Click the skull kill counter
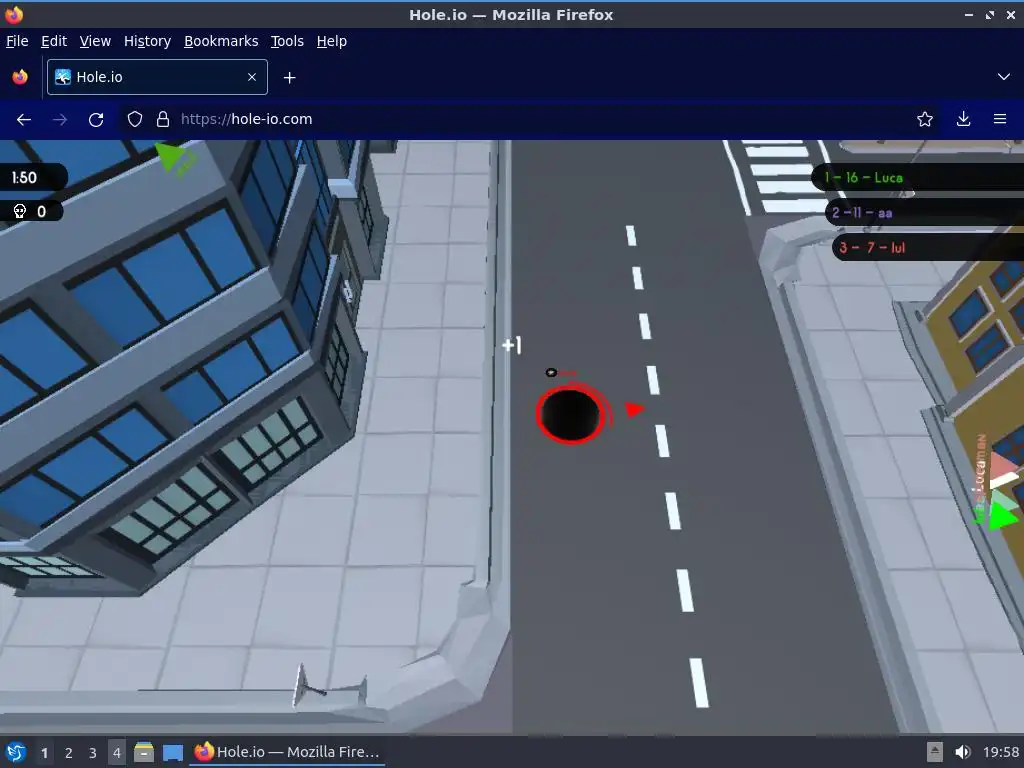 click(x=30, y=211)
